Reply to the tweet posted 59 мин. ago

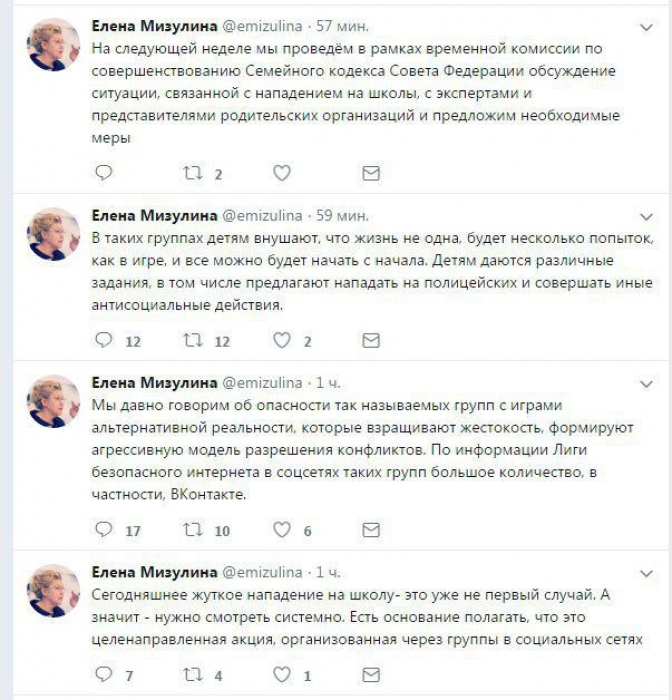(x=103, y=341)
